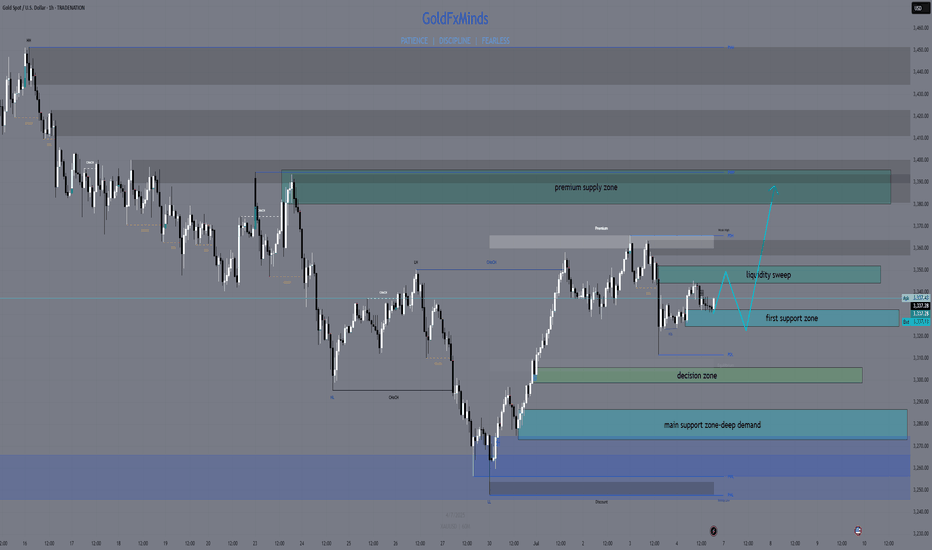Click date '10' on the time axis
The width and height of the screenshot is (932, 550).
point(864,543)
